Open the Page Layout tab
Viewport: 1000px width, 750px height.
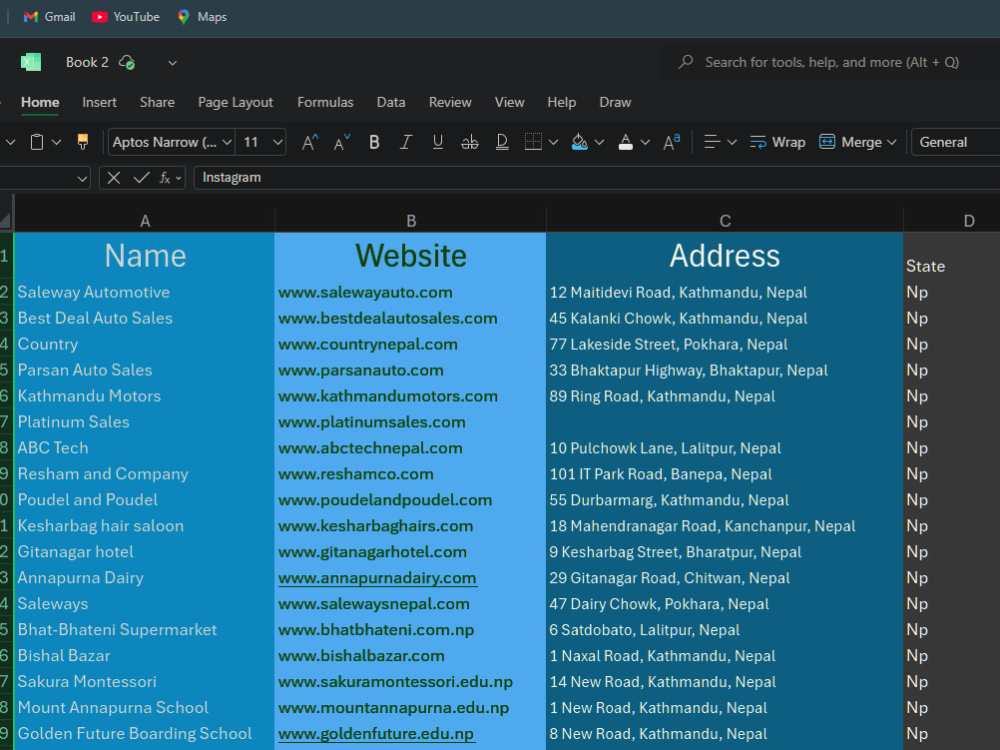[235, 102]
